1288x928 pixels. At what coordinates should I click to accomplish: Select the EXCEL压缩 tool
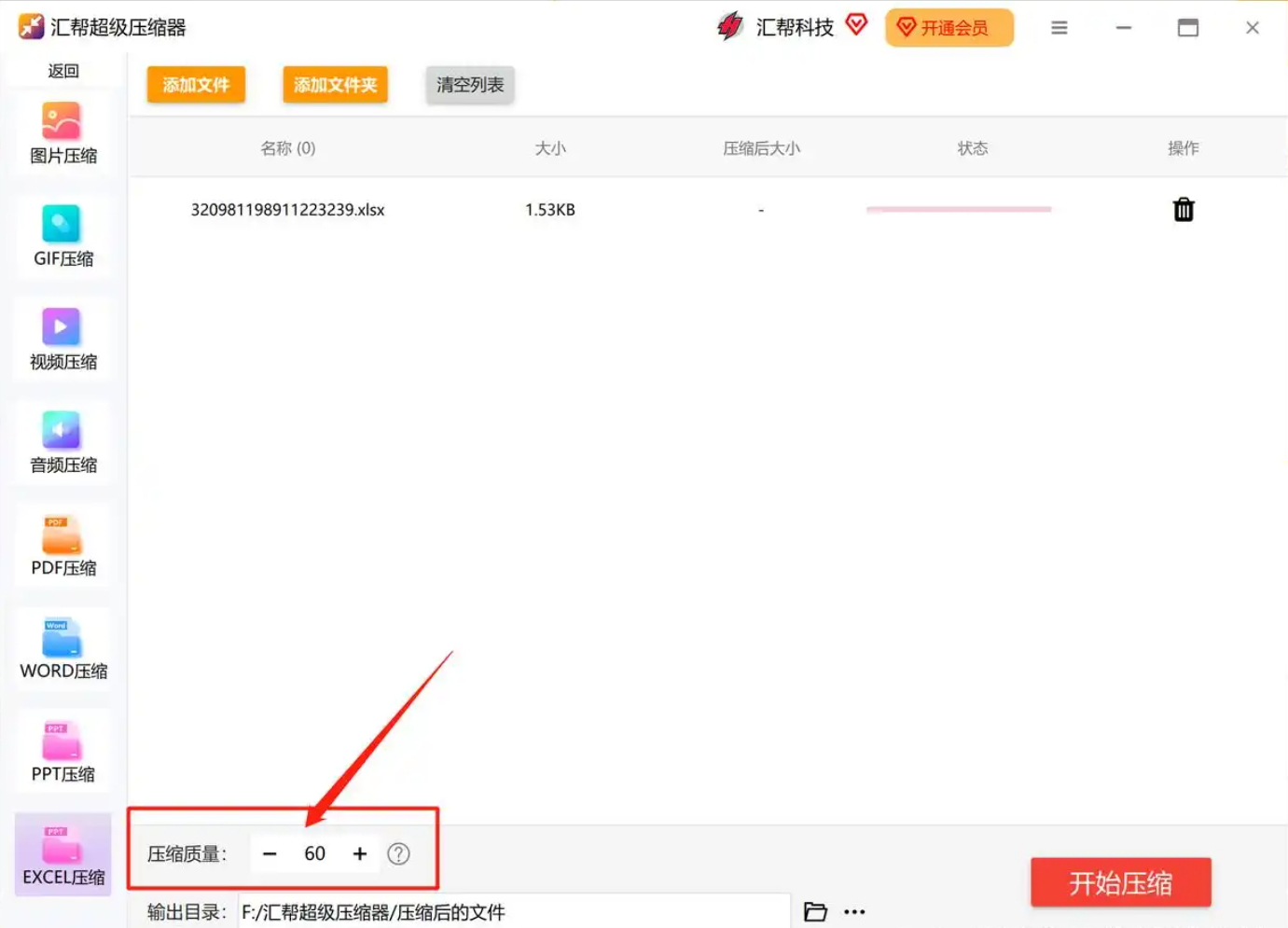(63, 854)
